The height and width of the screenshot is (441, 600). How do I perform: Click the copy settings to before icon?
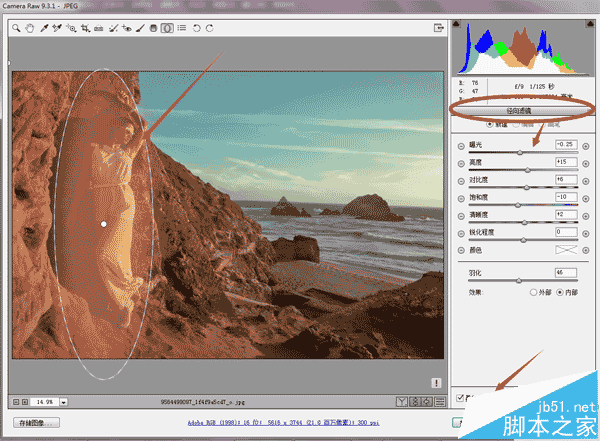[x=427, y=402]
